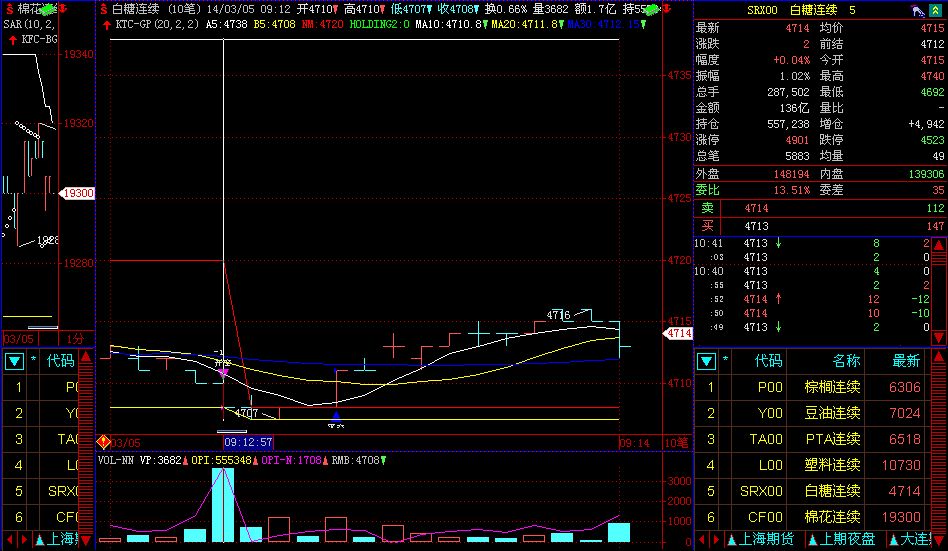Image resolution: width=948 pixels, height=551 pixels.
Task: Click the green double-chevron icon in quote panel
Action: (938, 9)
